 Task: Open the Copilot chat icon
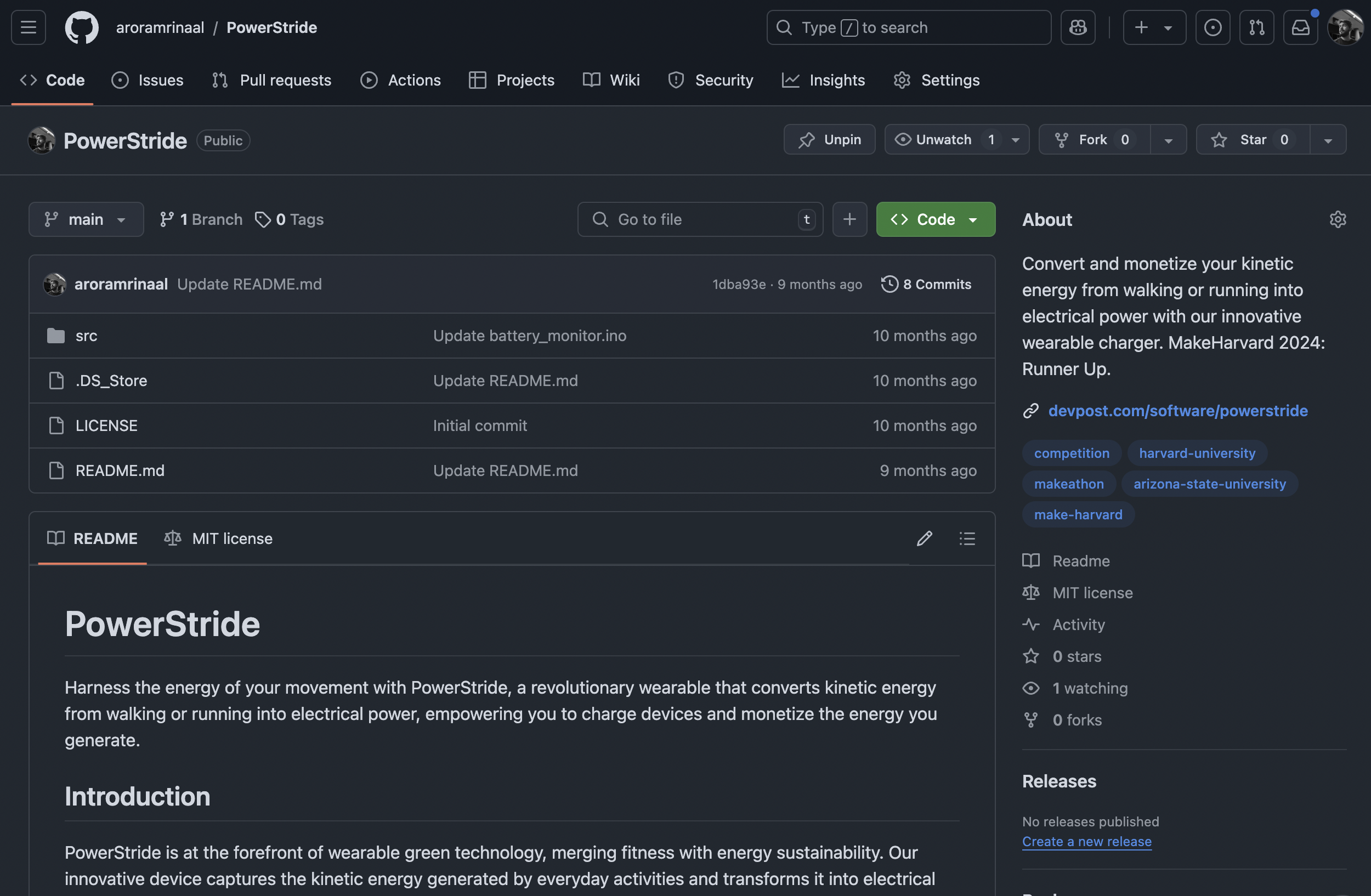coord(1078,27)
